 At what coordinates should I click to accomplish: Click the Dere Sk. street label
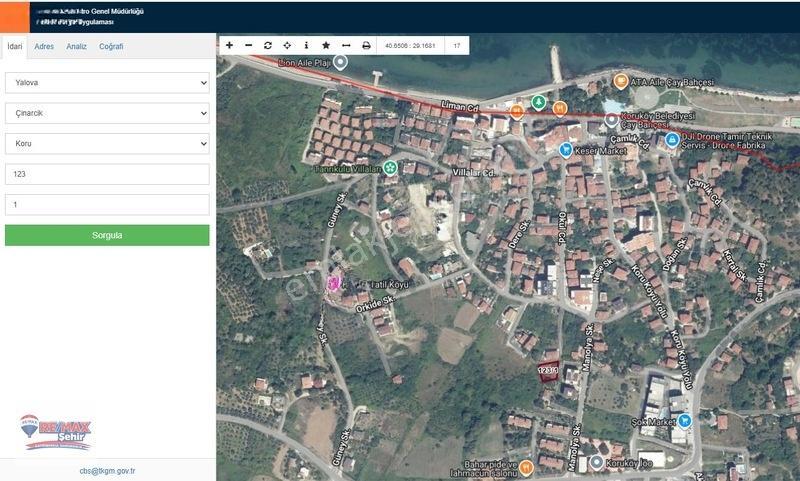tap(518, 235)
